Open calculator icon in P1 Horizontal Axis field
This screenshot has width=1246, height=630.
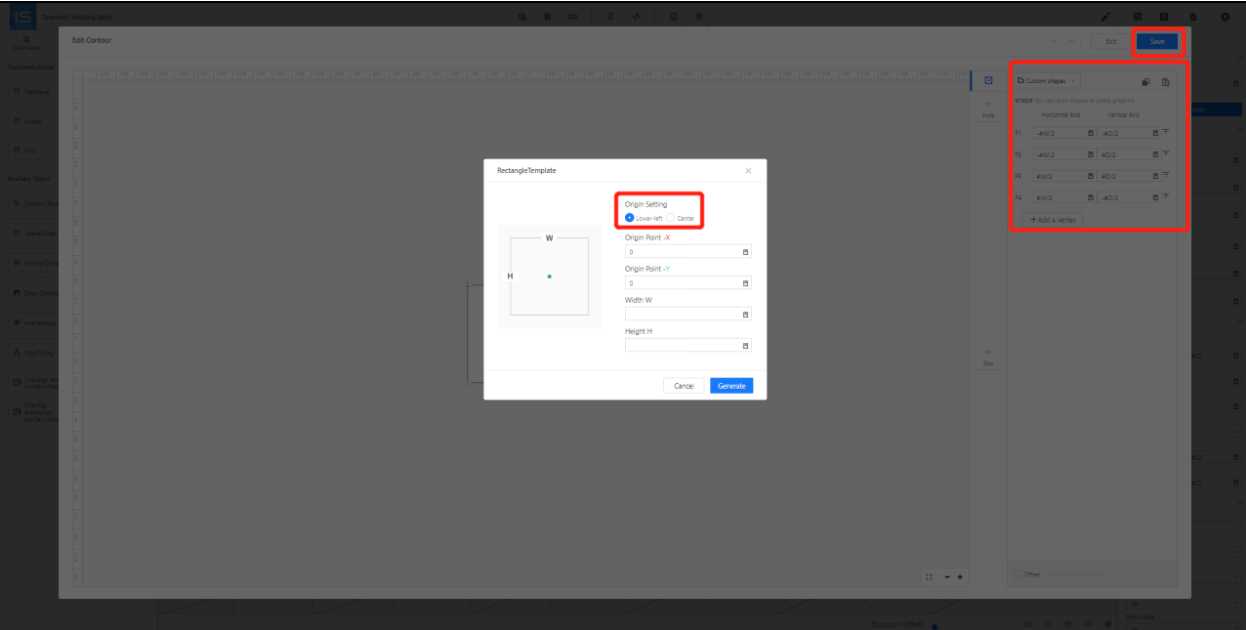pos(1091,133)
